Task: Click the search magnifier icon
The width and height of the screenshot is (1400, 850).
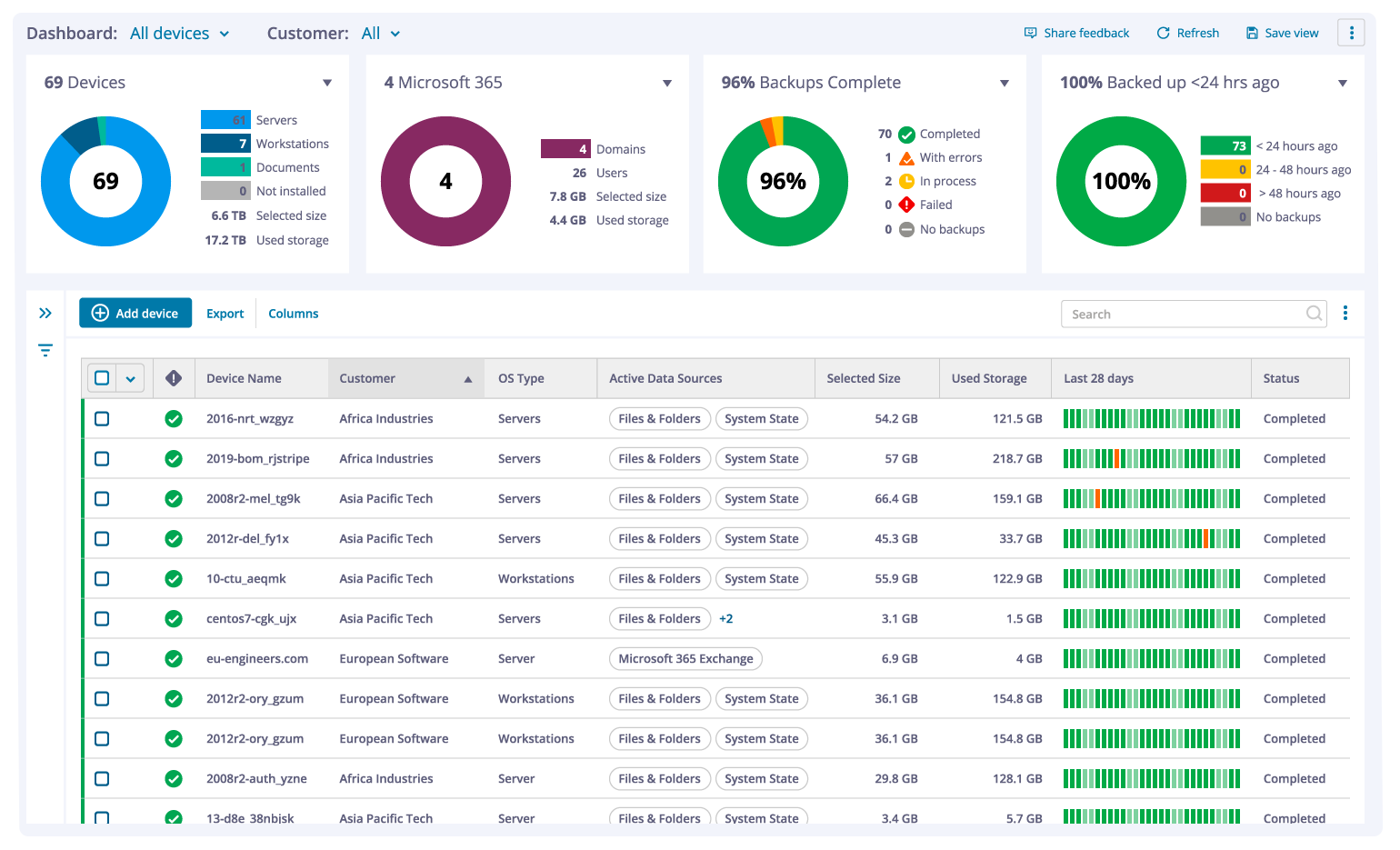Action: (1314, 314)
